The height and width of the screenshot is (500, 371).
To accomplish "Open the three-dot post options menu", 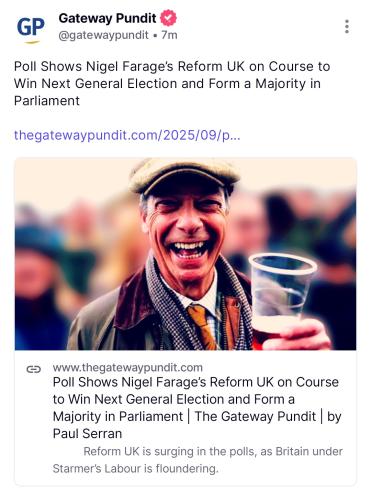I will (347, 26).
